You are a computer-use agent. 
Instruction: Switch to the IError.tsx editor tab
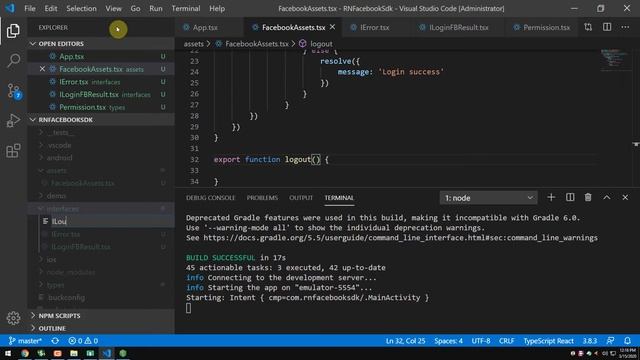pos(374,27)
